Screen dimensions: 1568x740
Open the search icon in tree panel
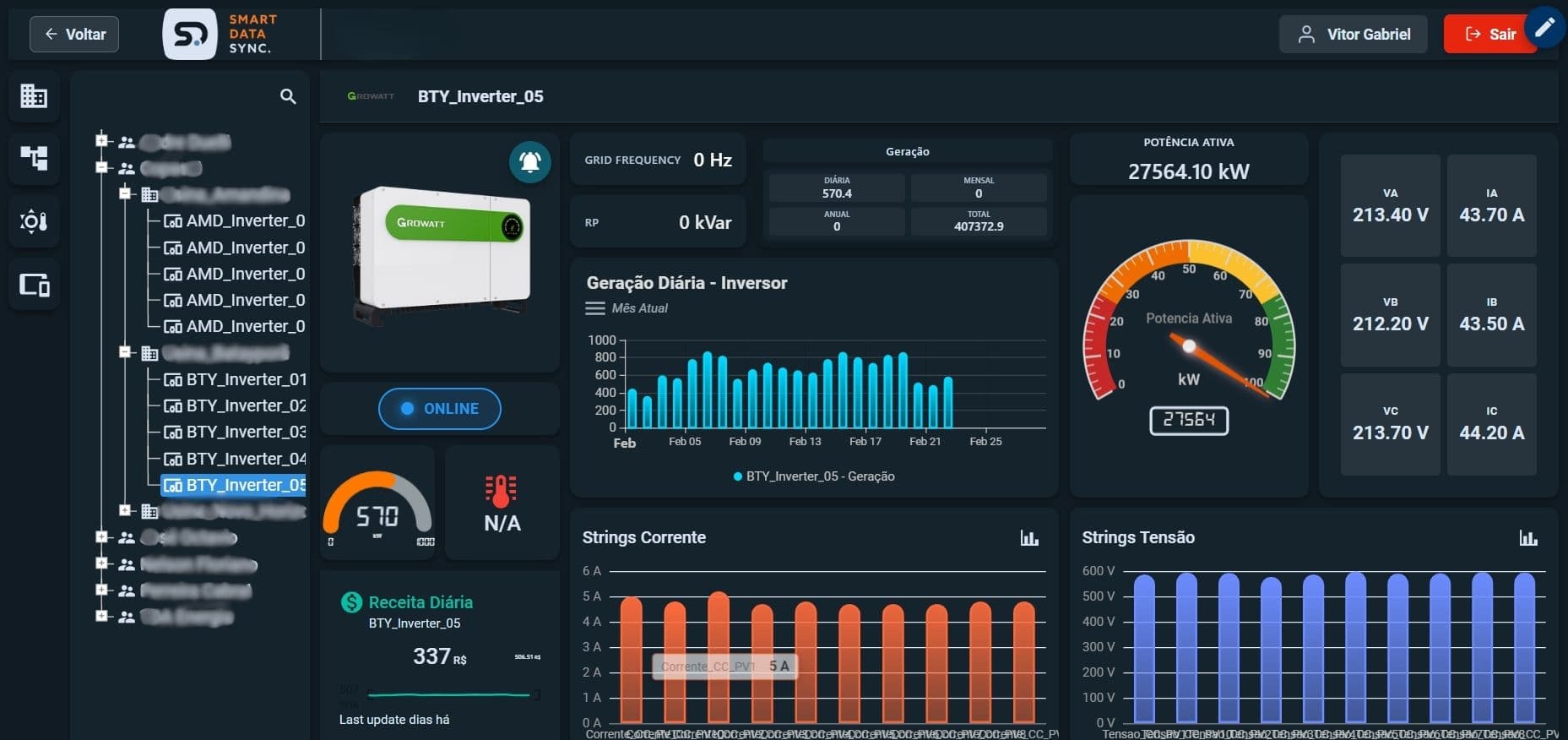point(288,96)
